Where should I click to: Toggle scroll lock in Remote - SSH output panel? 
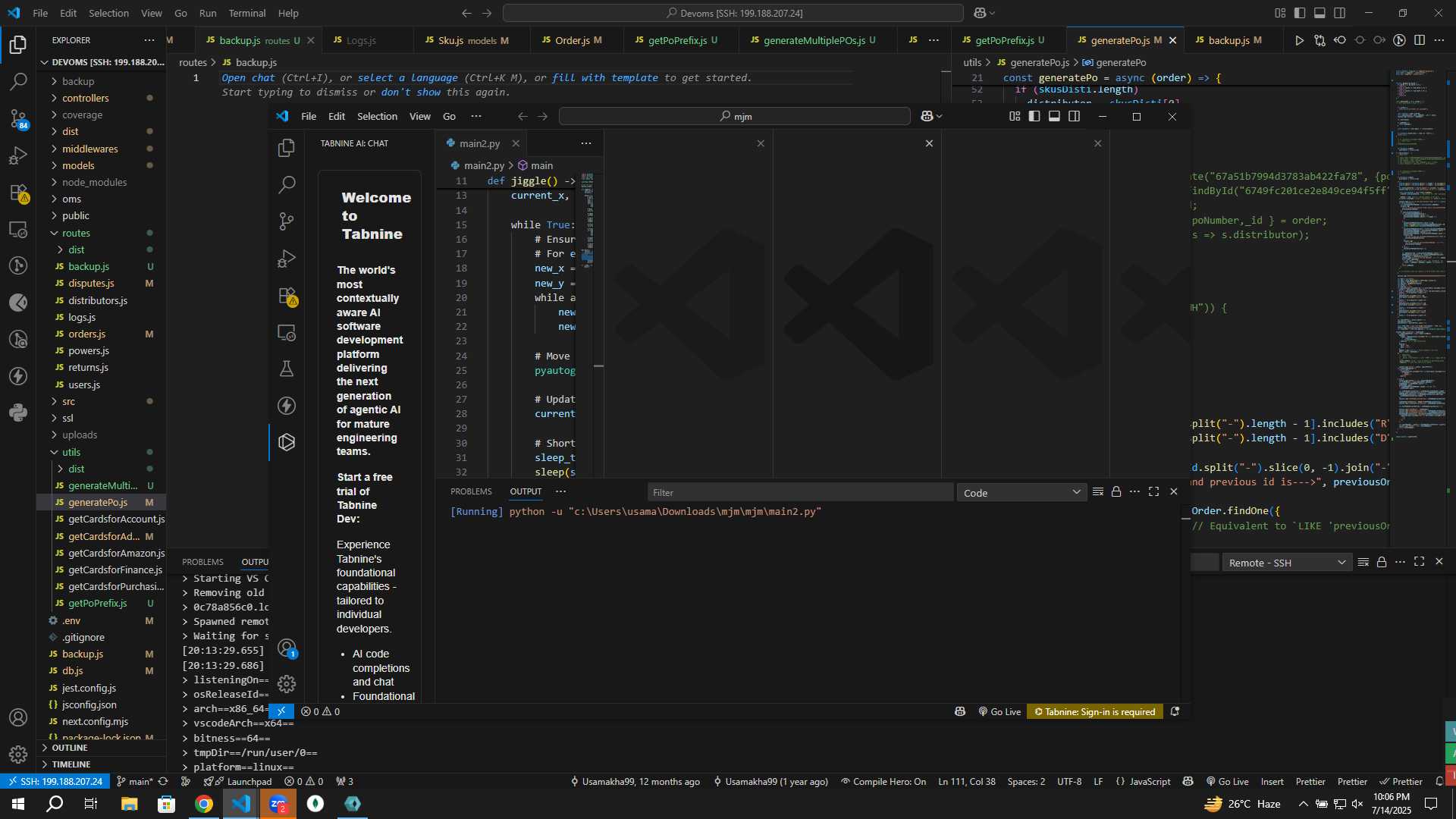[1382, 562]
